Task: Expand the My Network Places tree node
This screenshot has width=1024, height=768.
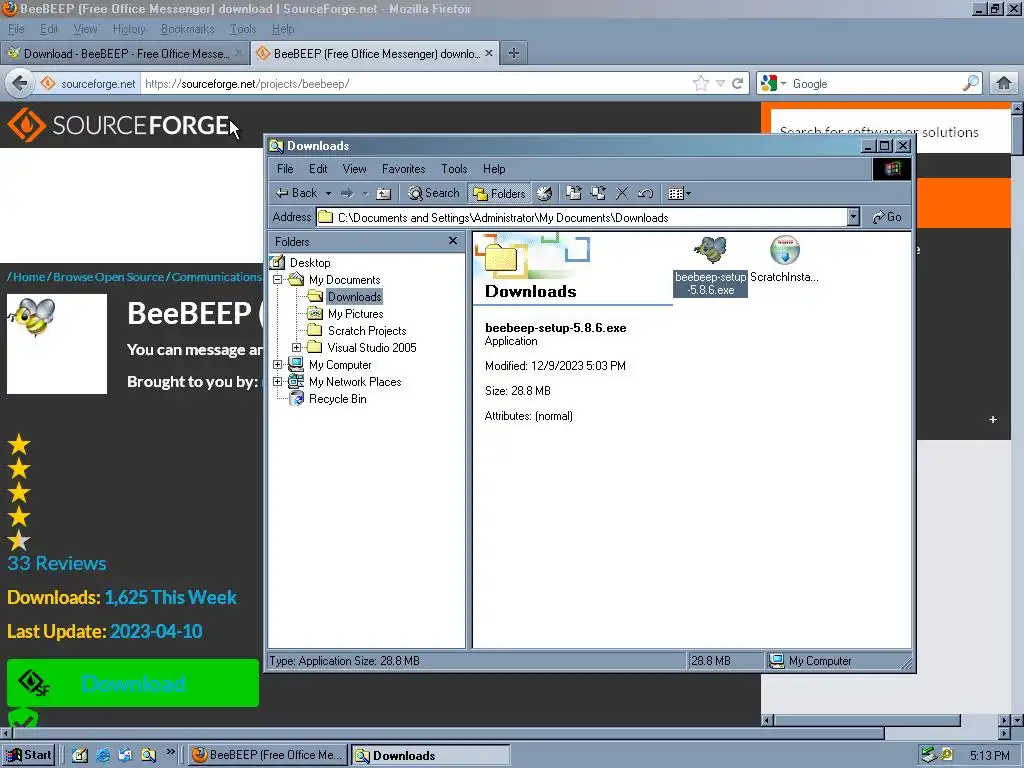Action: pos(278,381)
